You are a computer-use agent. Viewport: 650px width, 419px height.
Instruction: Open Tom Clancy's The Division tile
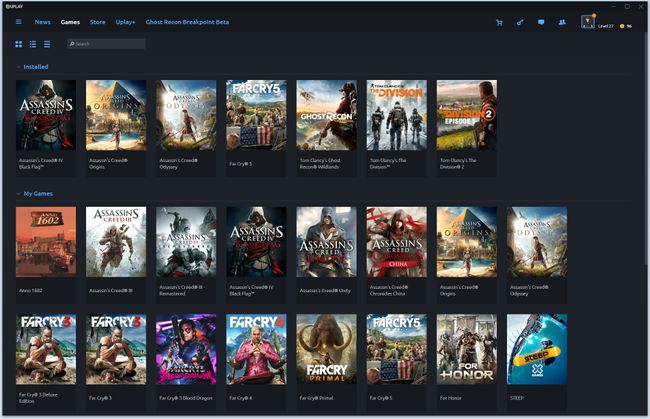[x=397, y=128]
